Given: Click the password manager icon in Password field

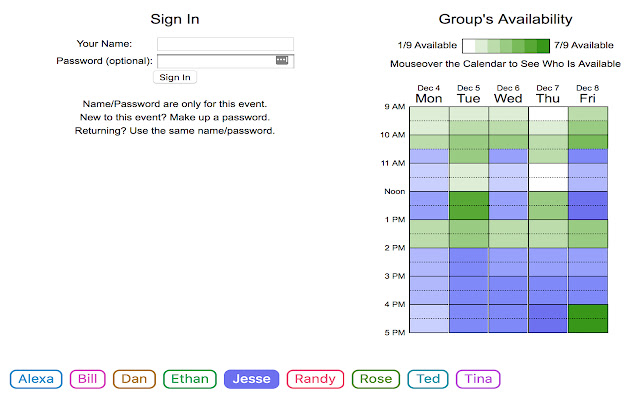Looking at the screenshot, I should pos(282,60).
